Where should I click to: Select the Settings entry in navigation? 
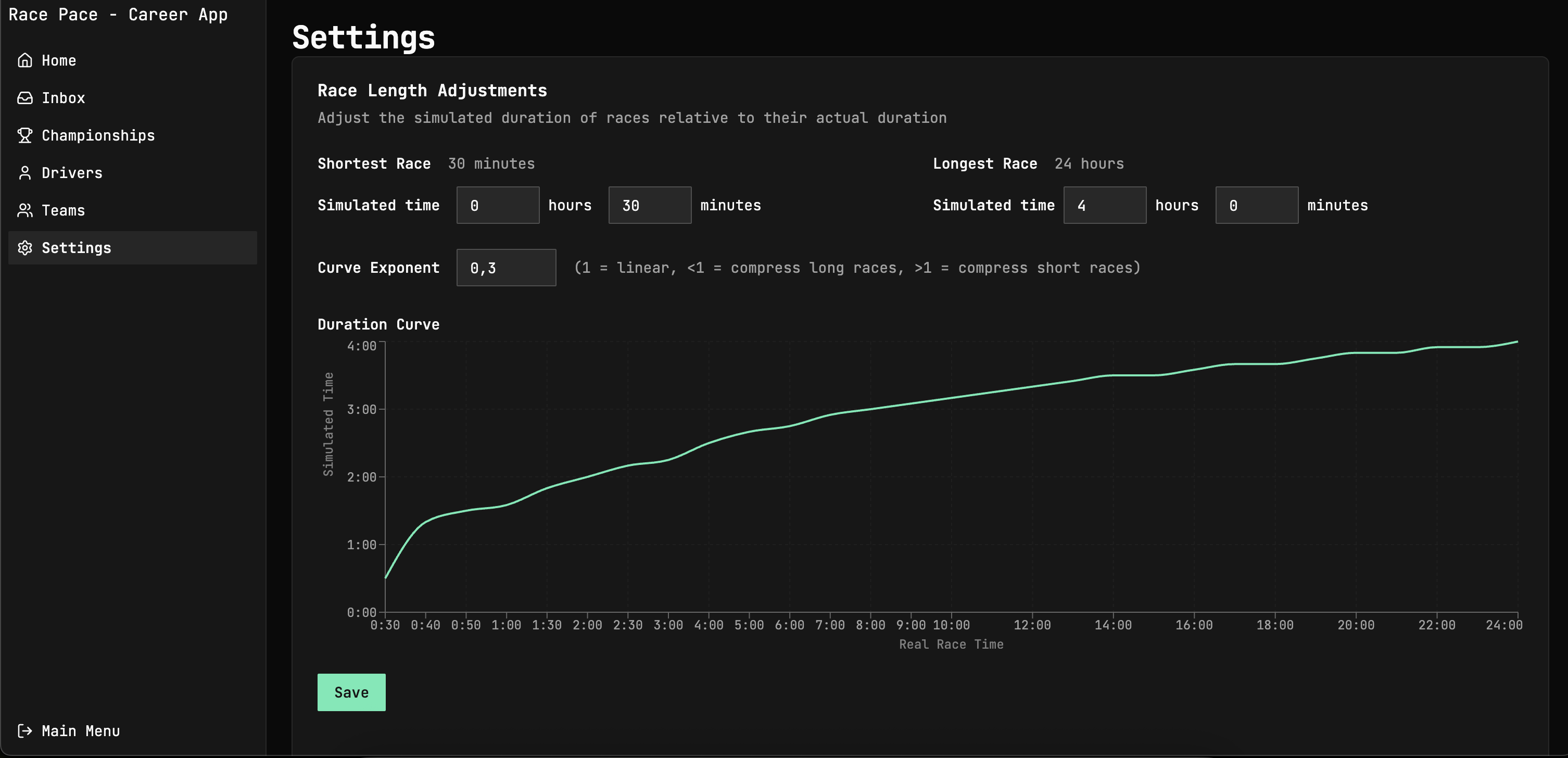pos(77,248)
